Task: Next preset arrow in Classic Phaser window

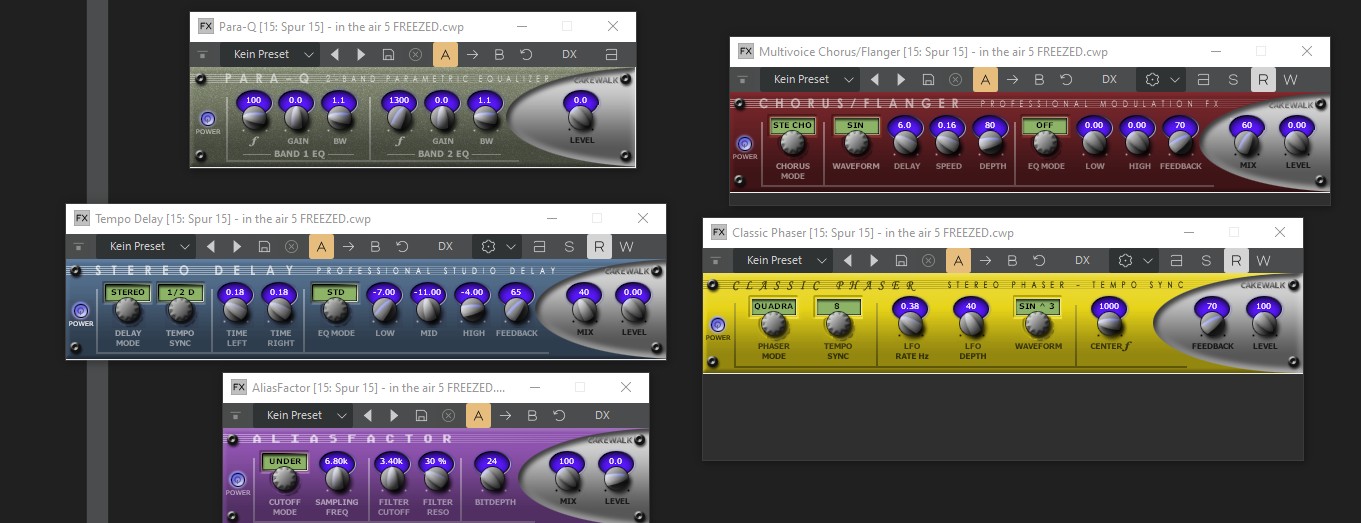Action: coord(874,260)
